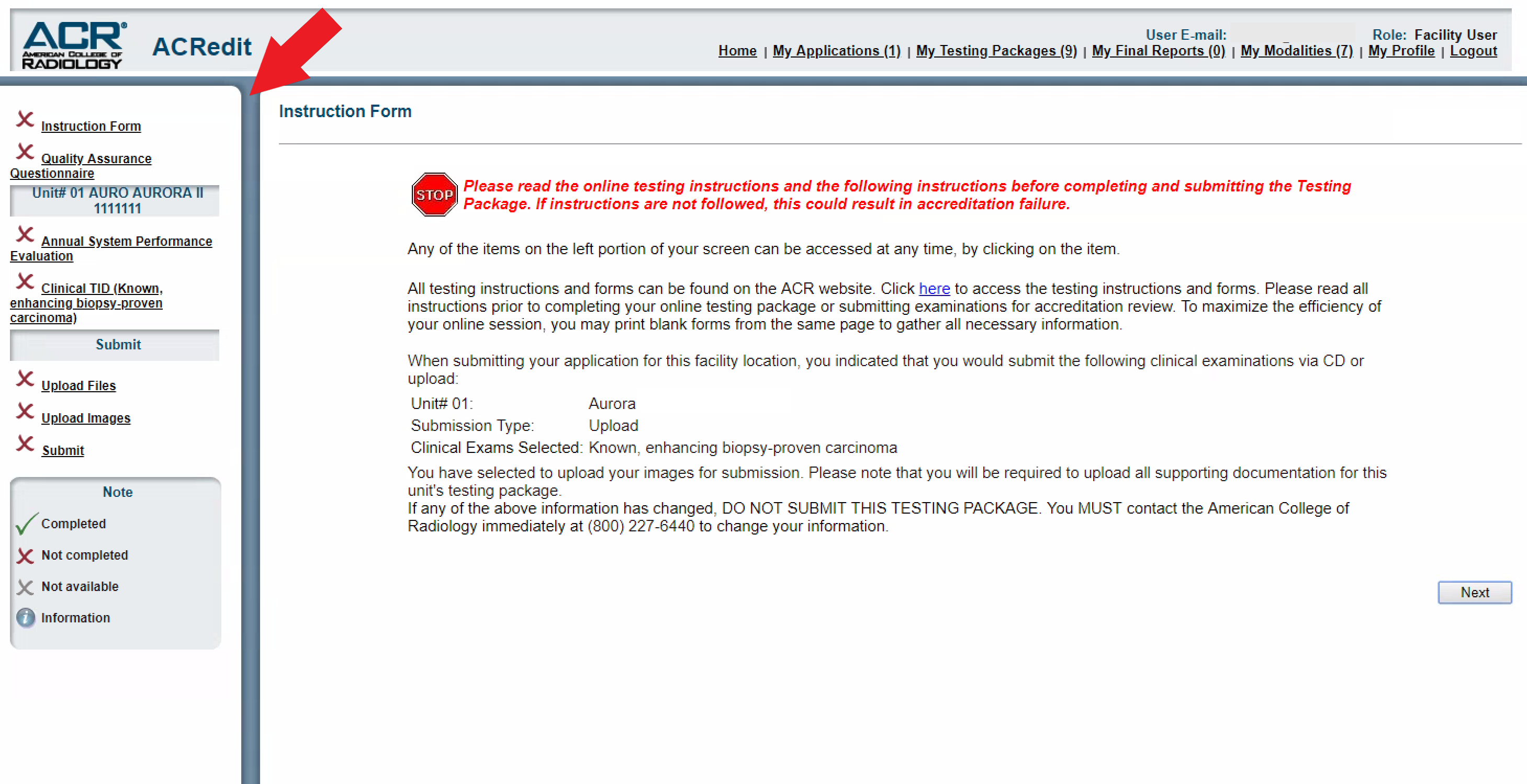Click the red X beside Upload Images
This screenshot has width=1527, height=784.
coord(25,411)
